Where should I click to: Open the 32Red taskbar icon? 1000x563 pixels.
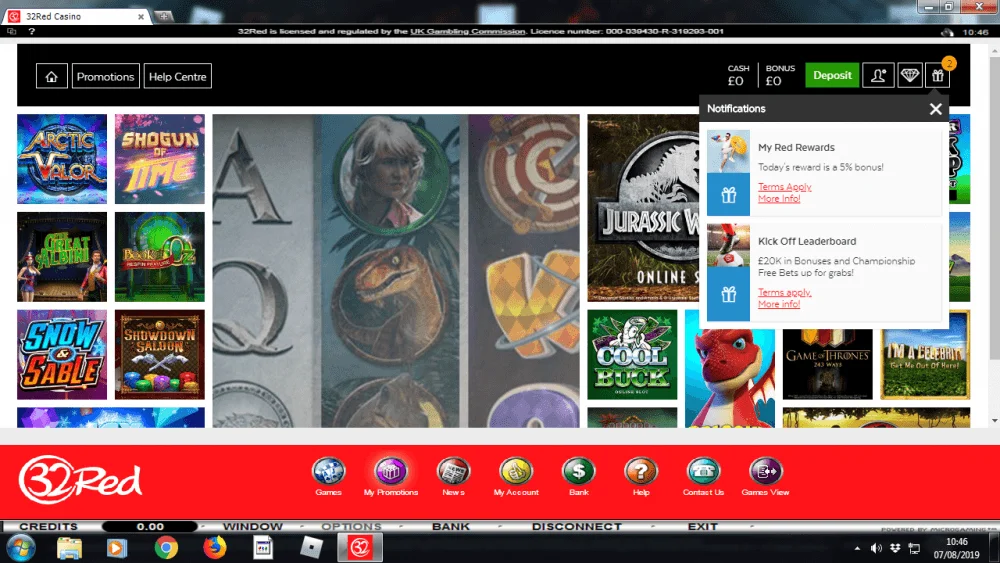[360, 548]
